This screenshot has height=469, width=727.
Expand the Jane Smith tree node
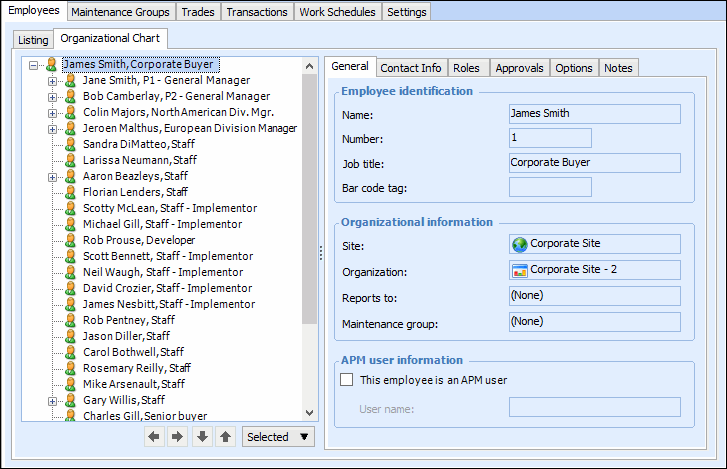pyautogui.click(x=53, y=81)
